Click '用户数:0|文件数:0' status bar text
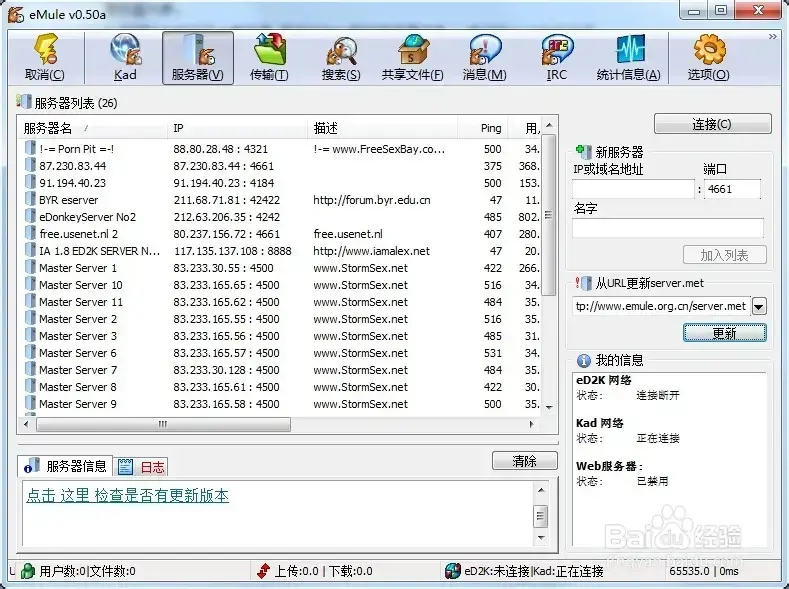Screen dimensions: 789x589 point(88,571)
